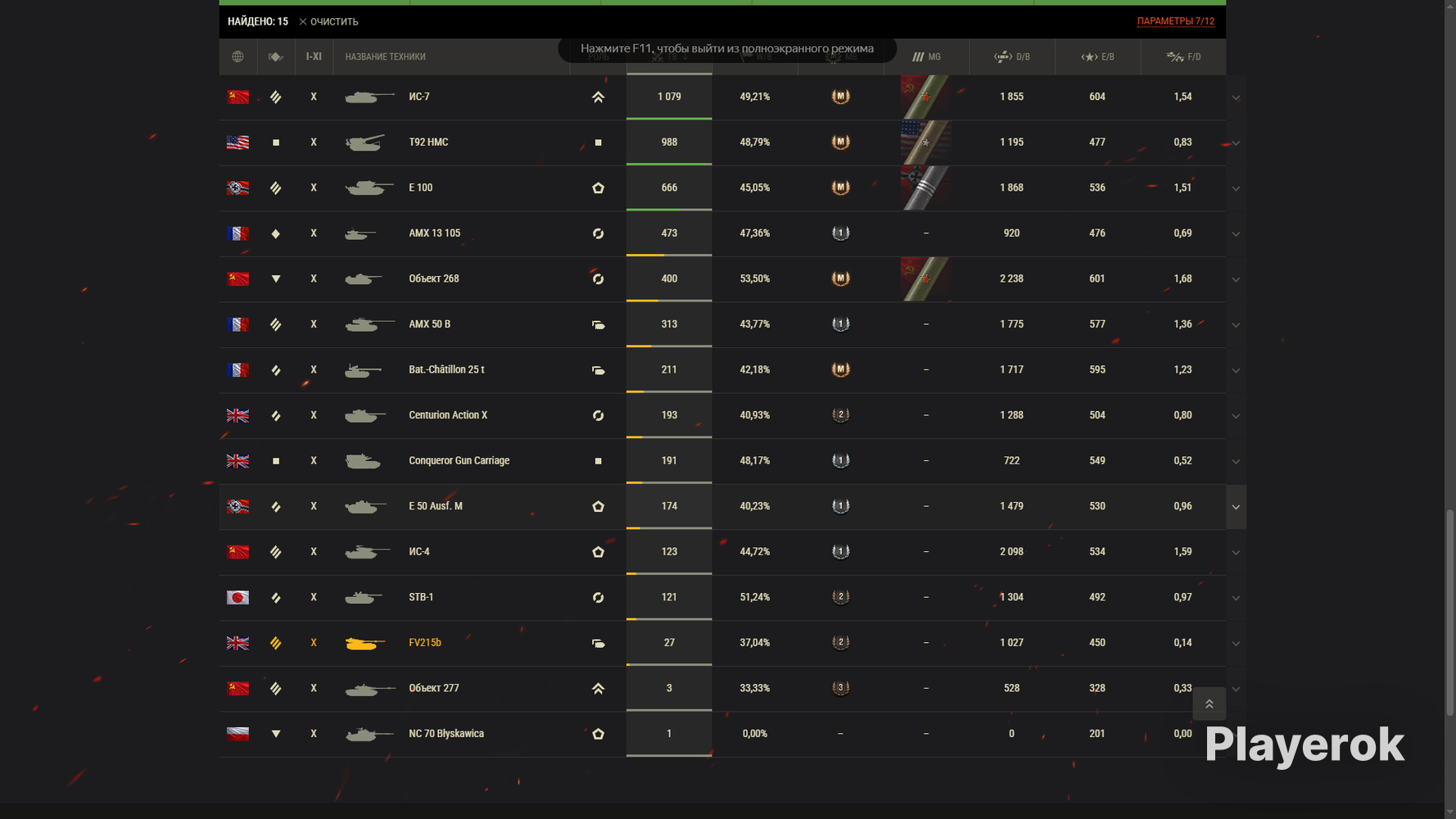Expand the ИС-7 row details
The height and width of the screenshot is (819, 1456).
click(x=1236, y=97)
